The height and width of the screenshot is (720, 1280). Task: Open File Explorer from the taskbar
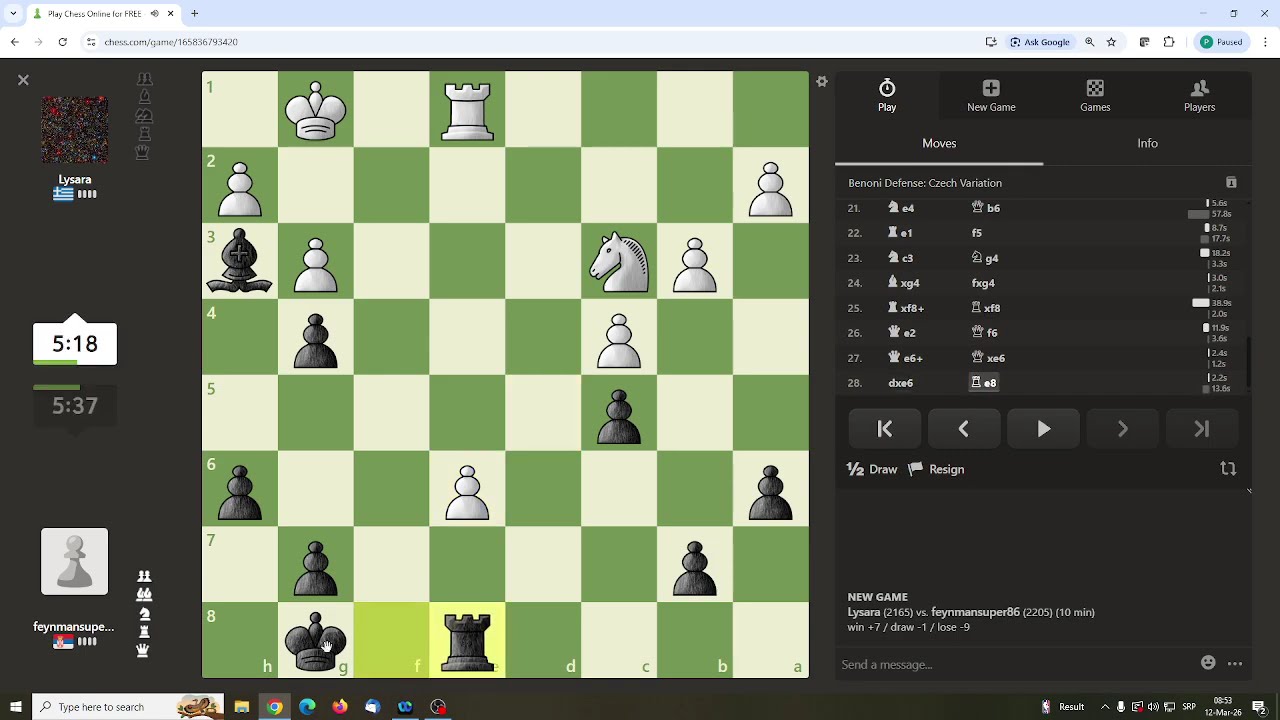(242, 707)
